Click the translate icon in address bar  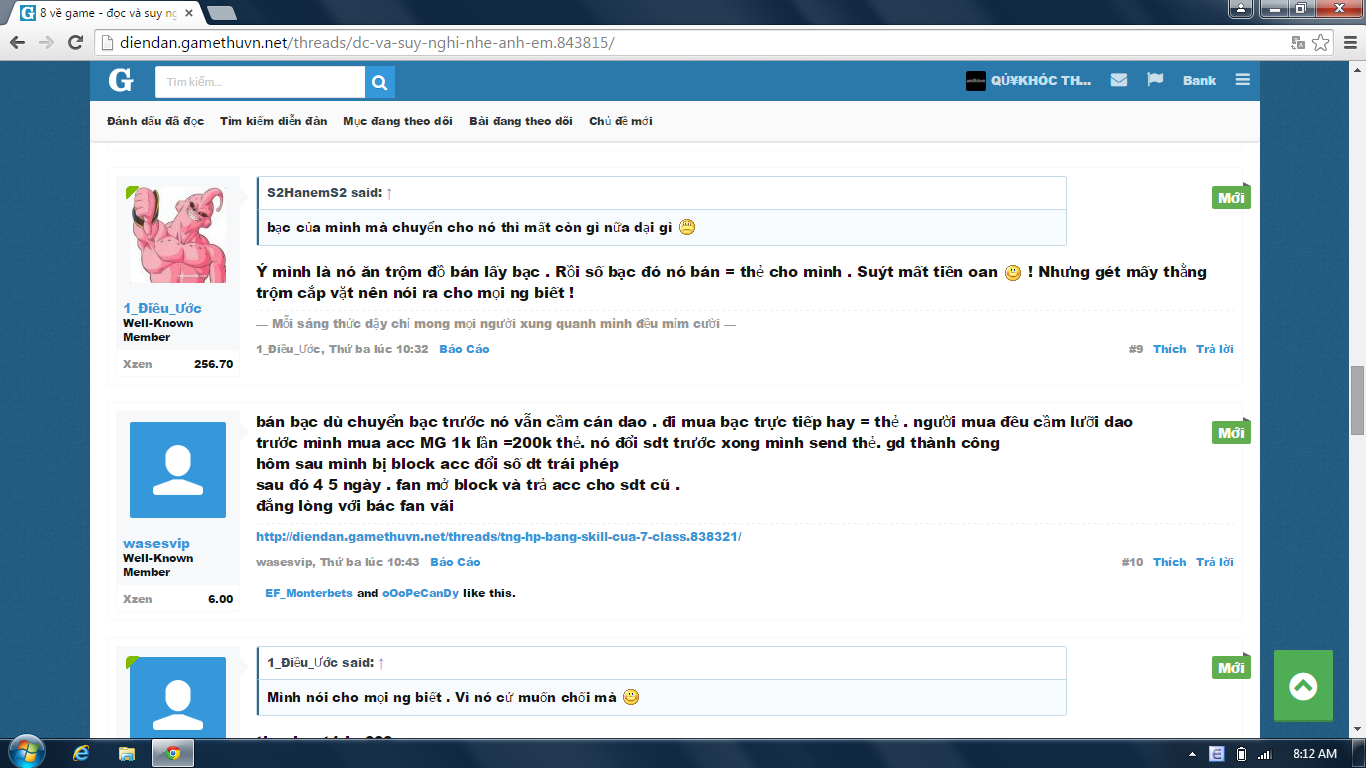pyautogui.click(x=1298, y=42)
